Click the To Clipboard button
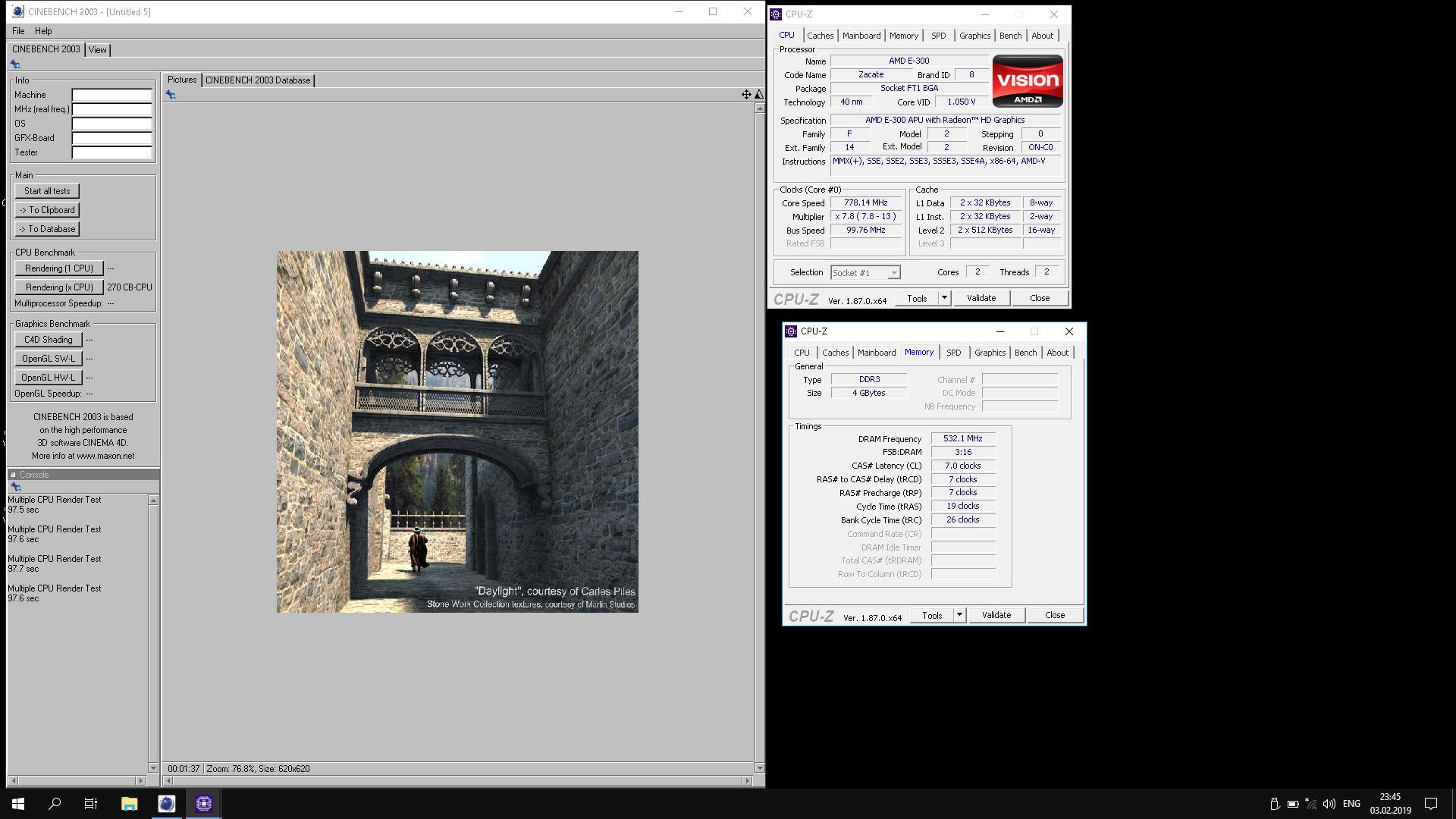 47,210
